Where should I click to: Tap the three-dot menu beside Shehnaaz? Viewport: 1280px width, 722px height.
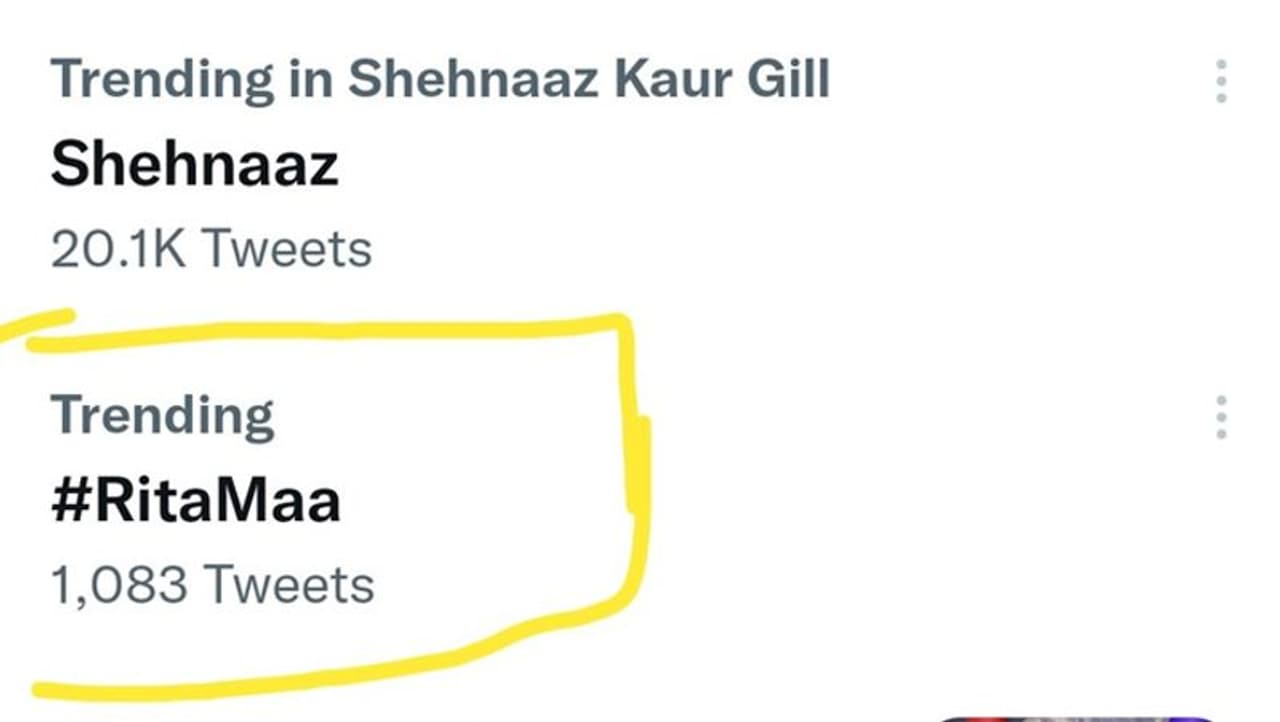tap(1220, 81)
